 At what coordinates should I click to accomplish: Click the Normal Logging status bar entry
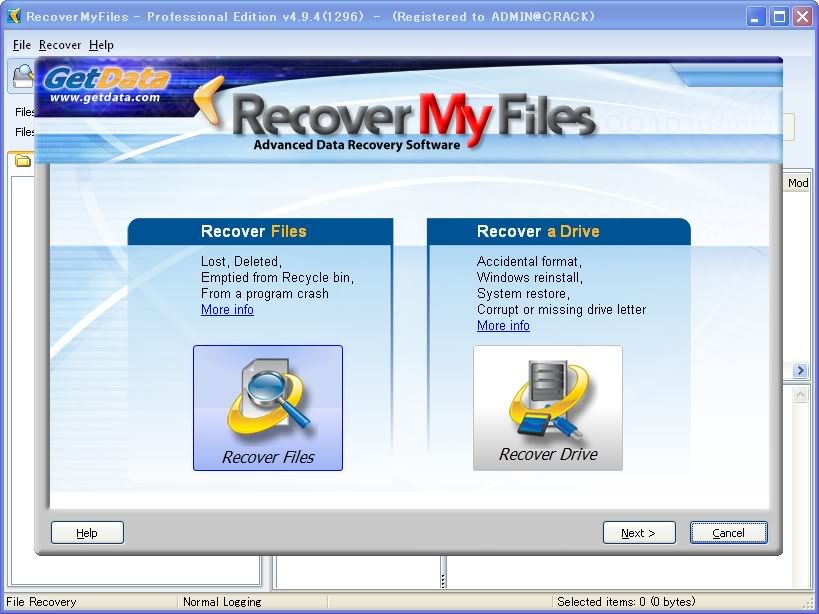click(222, 601)
